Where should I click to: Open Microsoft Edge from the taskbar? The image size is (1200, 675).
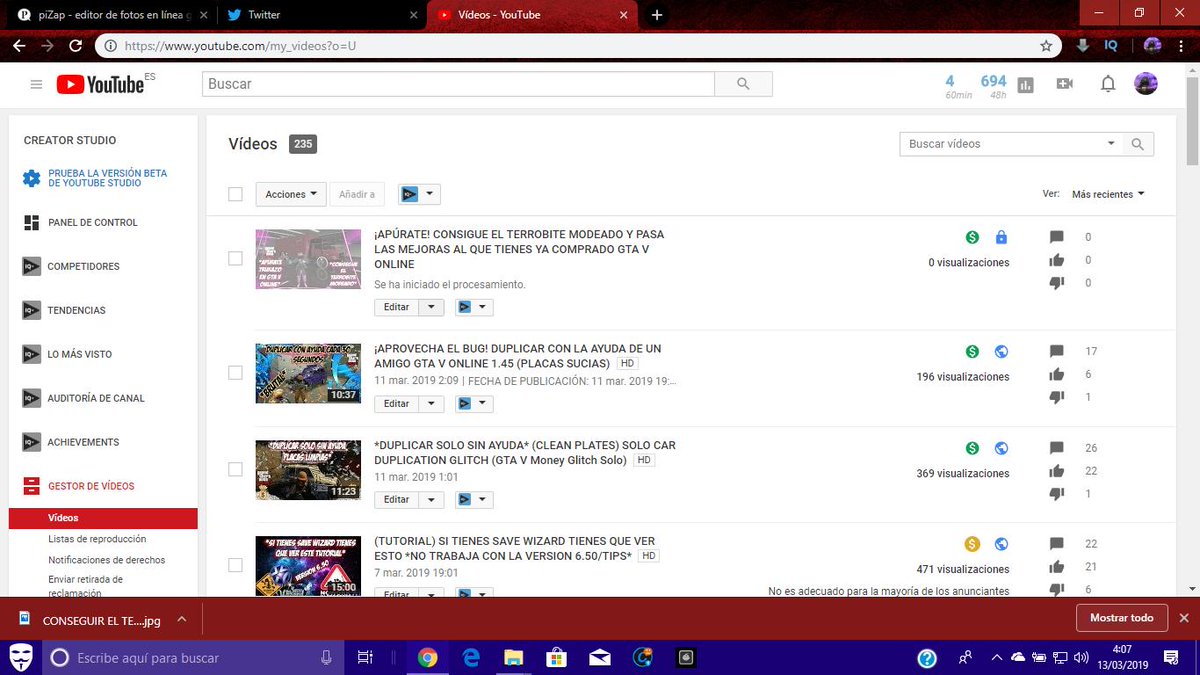471,657
